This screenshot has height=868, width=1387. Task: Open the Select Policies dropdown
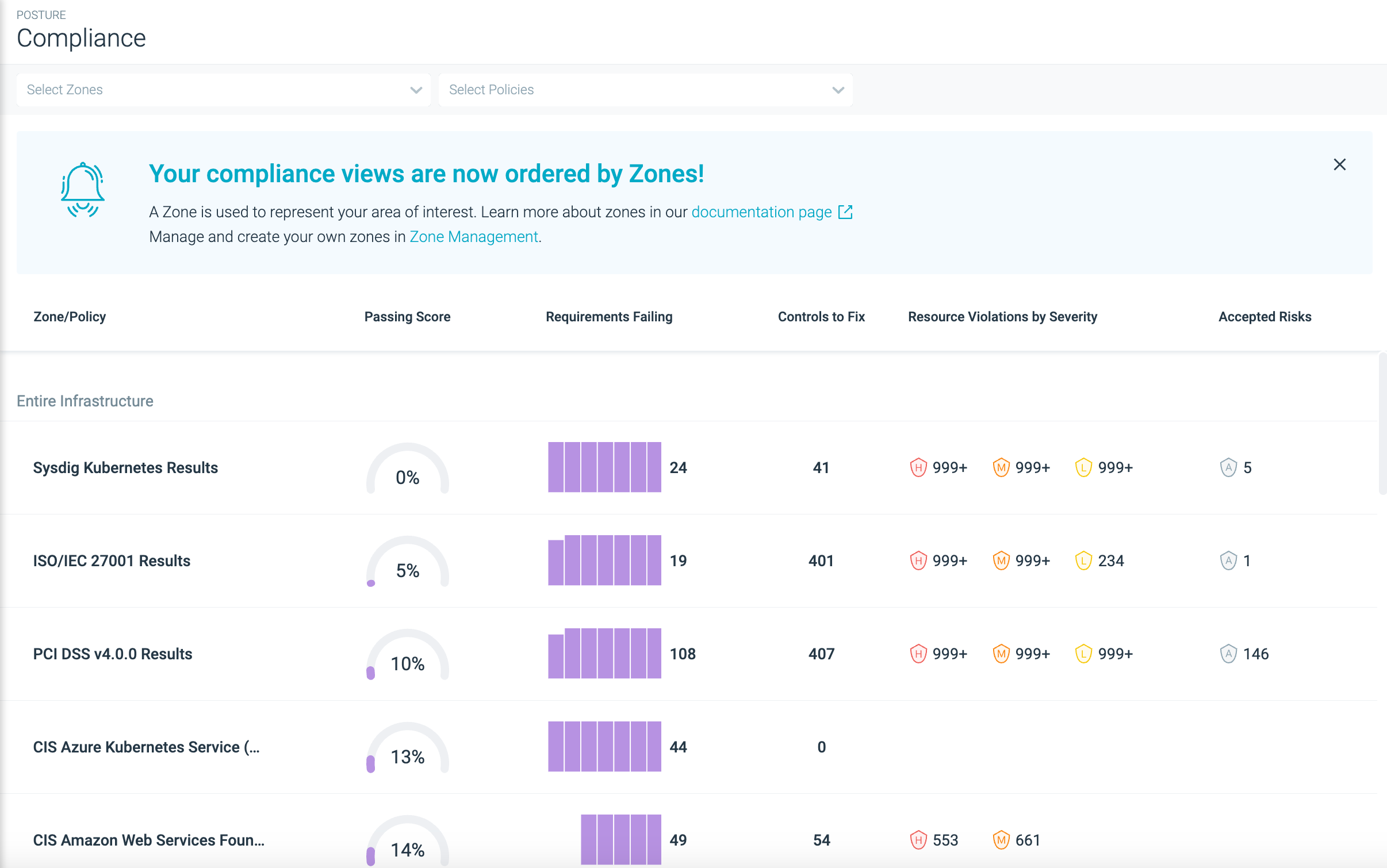click(633, 90)
